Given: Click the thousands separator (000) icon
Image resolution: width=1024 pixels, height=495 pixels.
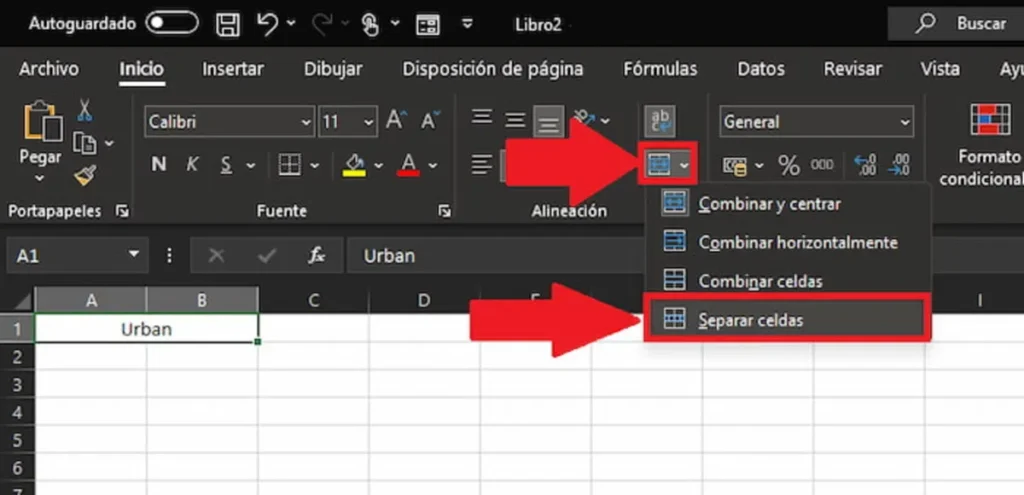Looking at the screenshot, I should (822, 165).
